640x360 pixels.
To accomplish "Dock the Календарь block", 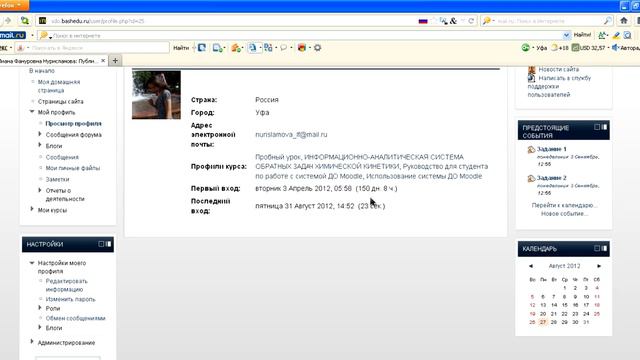I will (604, 248).
